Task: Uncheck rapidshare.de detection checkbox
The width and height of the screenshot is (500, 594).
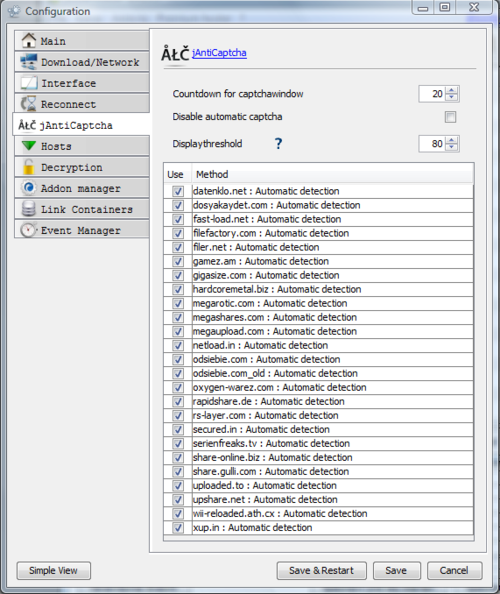Action: tap(178, 401)
